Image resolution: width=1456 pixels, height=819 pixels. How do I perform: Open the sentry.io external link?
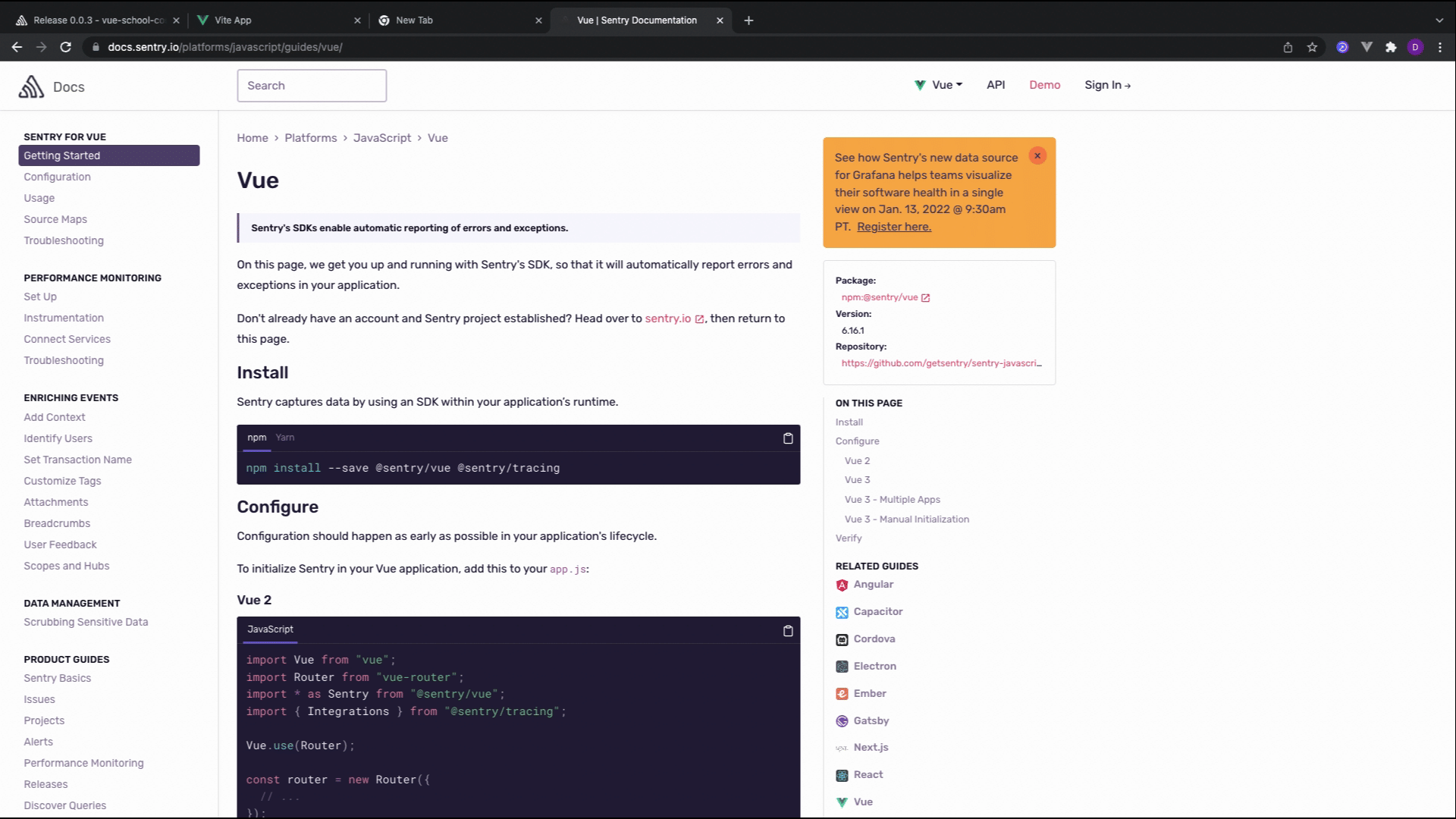tap(674, 318)
